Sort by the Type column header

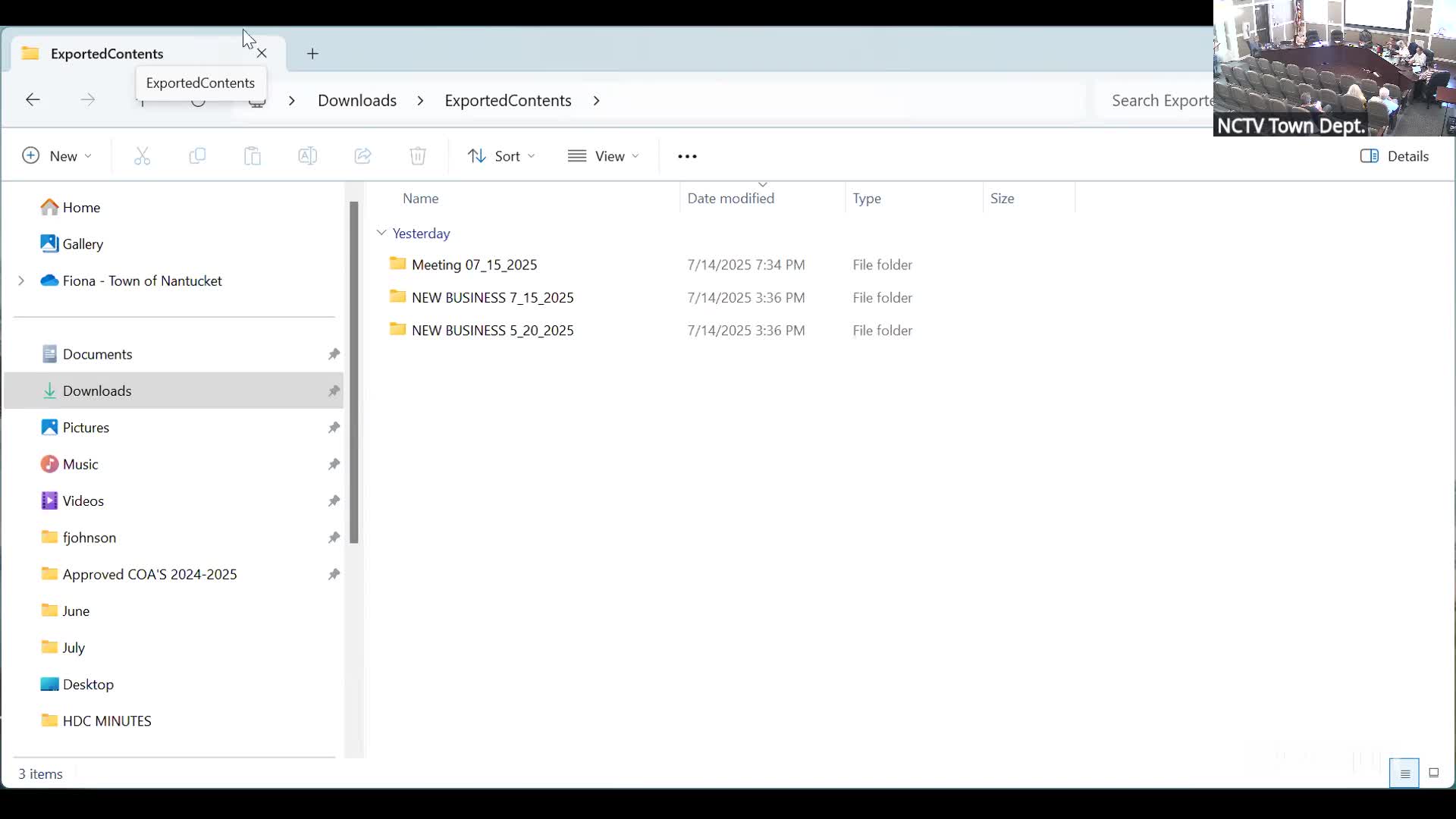pyautogui.click(x=867, y=198)
